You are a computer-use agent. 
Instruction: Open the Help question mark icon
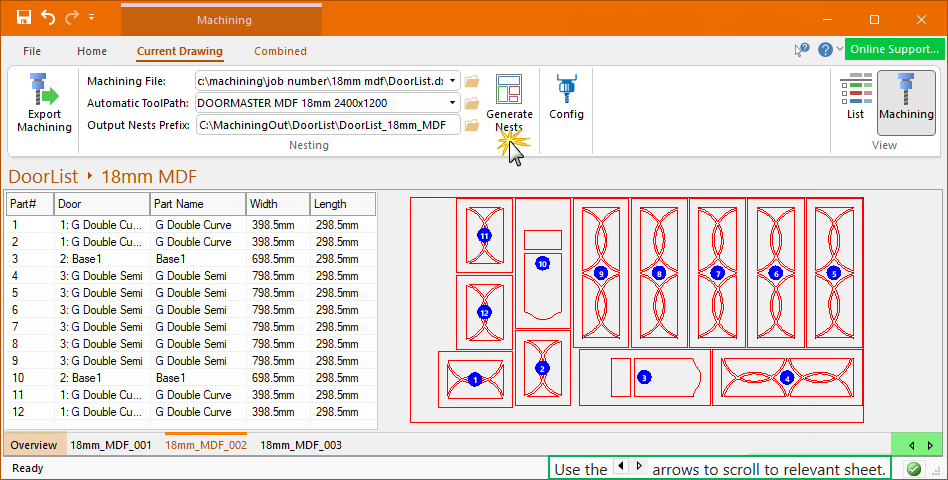825,50
